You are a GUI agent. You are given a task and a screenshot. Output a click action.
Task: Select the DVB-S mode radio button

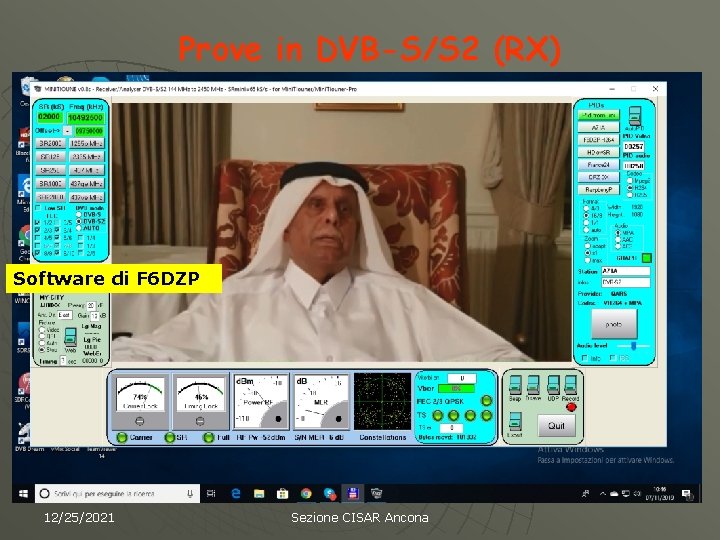pos(79,214)
